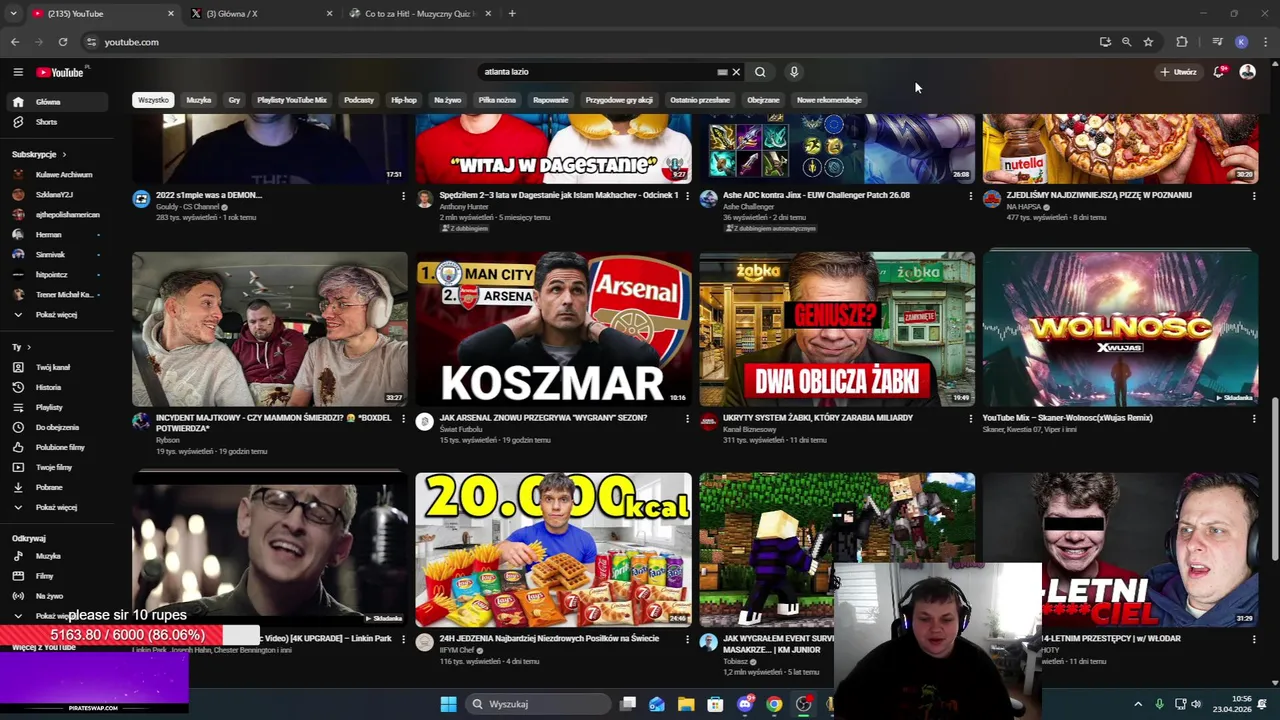The height and width of the screenshot is (720, 1280).
Task: Open the Rybson channel link
Action: coord(168,440)
